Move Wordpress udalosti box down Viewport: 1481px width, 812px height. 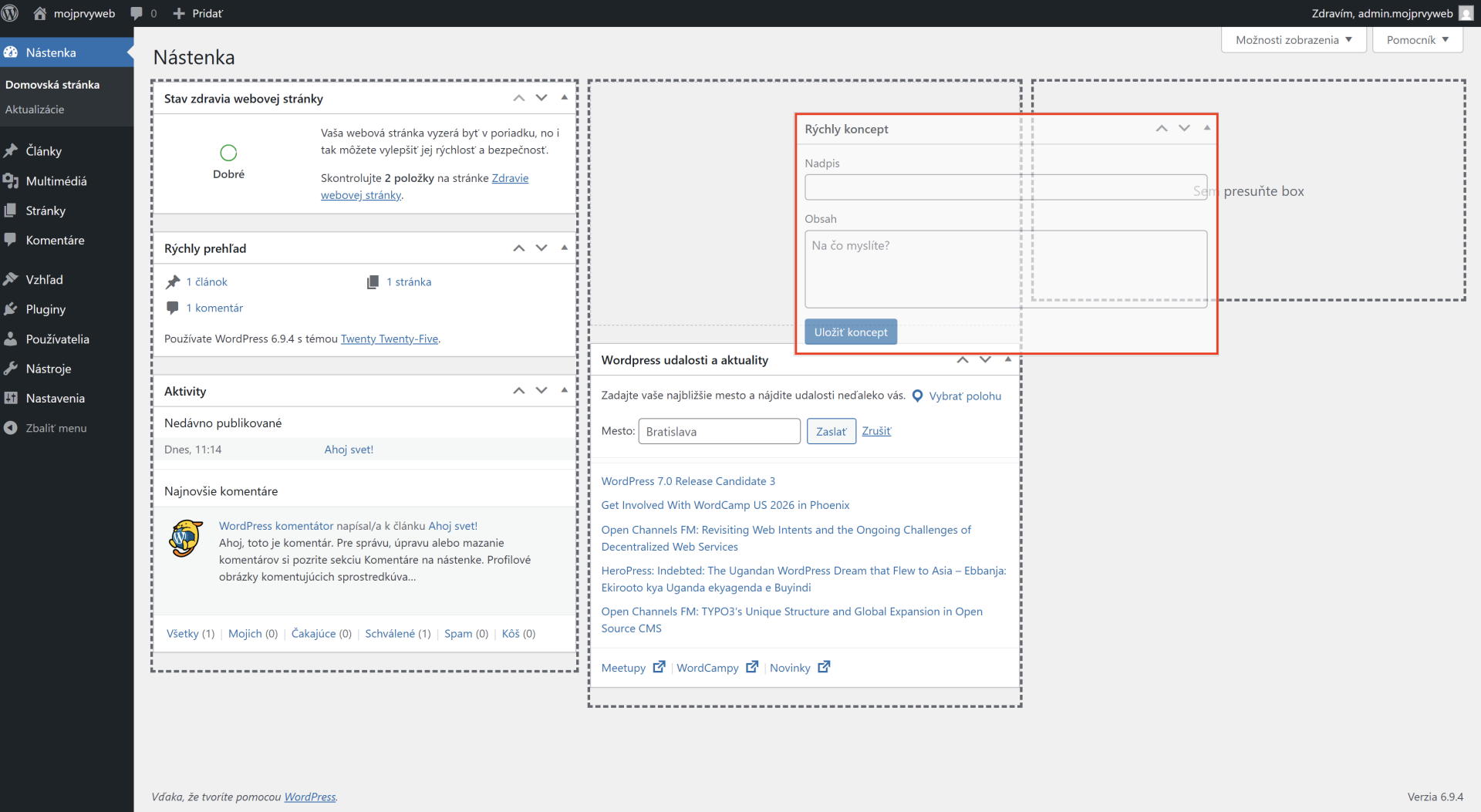tap(985, 359)
